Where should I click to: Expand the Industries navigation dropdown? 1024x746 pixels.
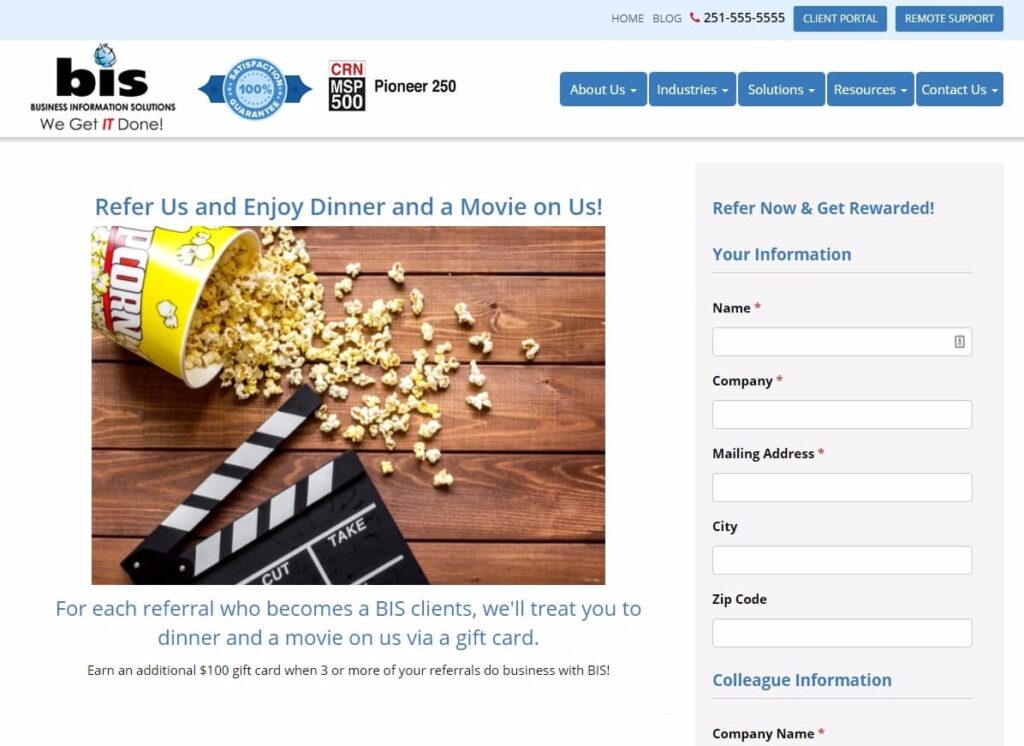691,89
